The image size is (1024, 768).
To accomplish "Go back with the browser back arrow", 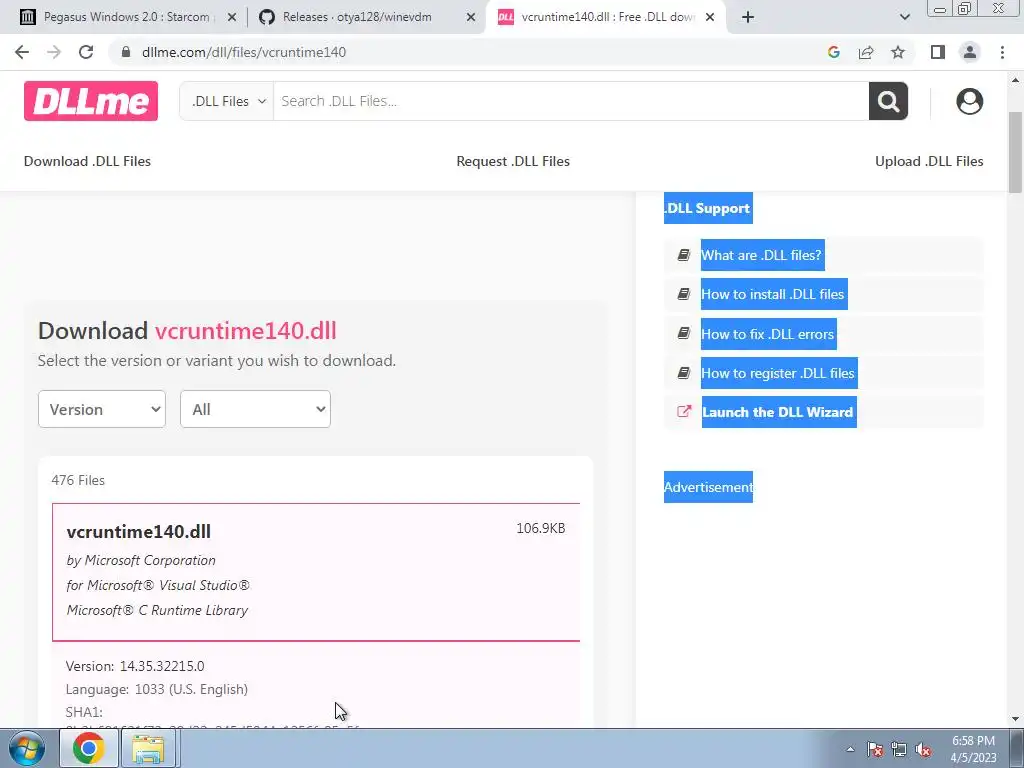I will click(x=22, y=52).
